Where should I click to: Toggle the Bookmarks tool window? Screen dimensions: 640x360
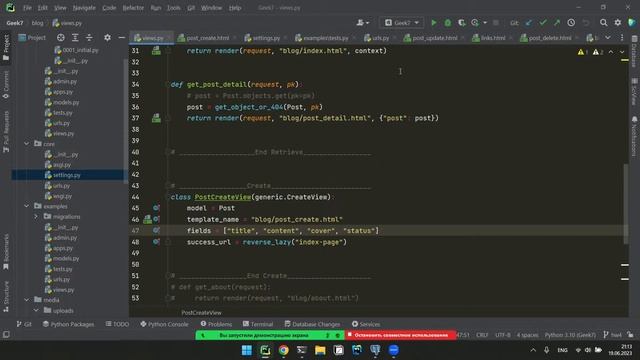tap(6, 251)
